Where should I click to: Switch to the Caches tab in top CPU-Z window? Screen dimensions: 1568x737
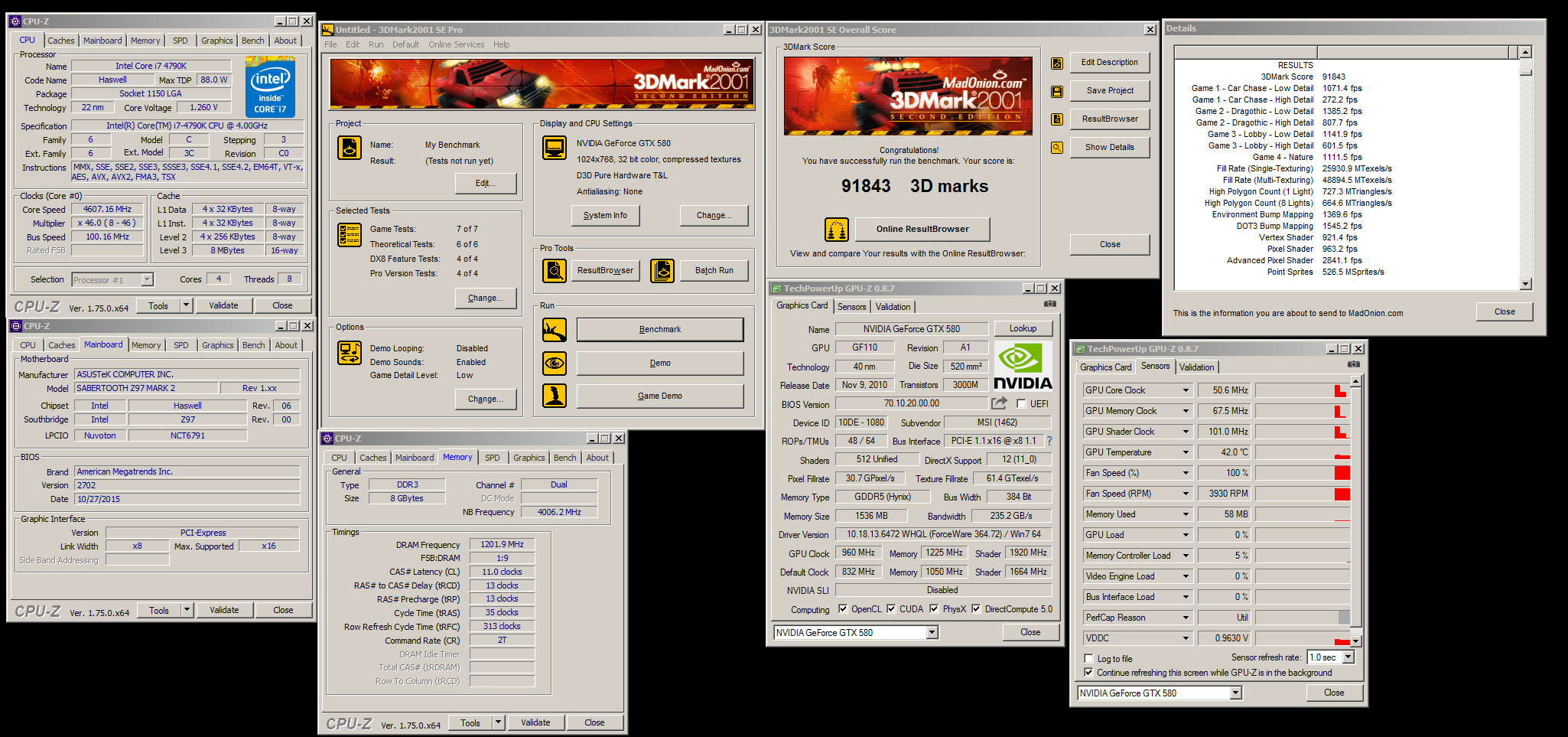[61, 41]
